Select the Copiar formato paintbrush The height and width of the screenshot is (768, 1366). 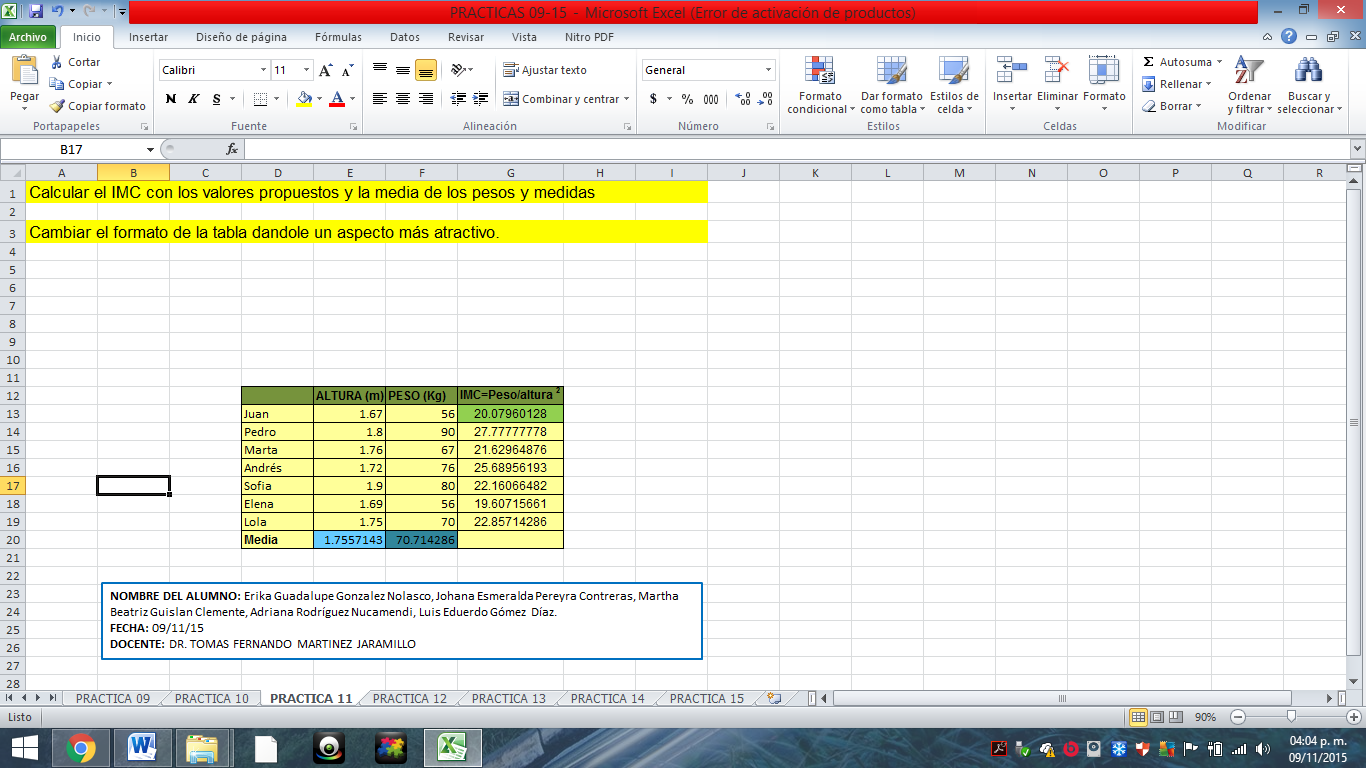(57, 106)
